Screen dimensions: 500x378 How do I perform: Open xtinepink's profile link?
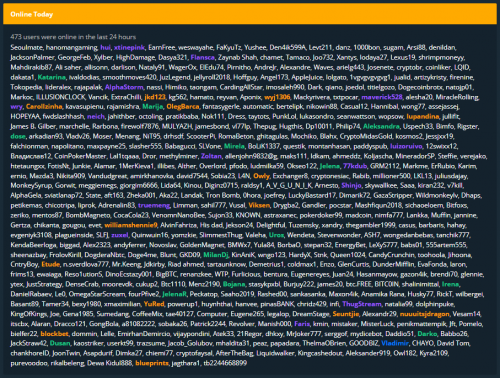129,47
